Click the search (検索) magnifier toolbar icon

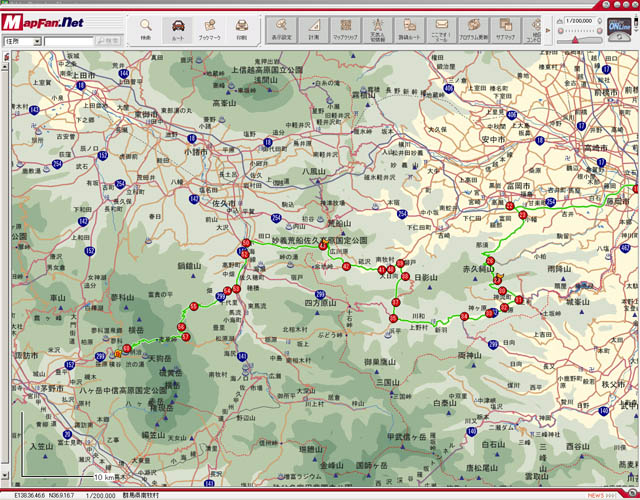pos(145,27)
